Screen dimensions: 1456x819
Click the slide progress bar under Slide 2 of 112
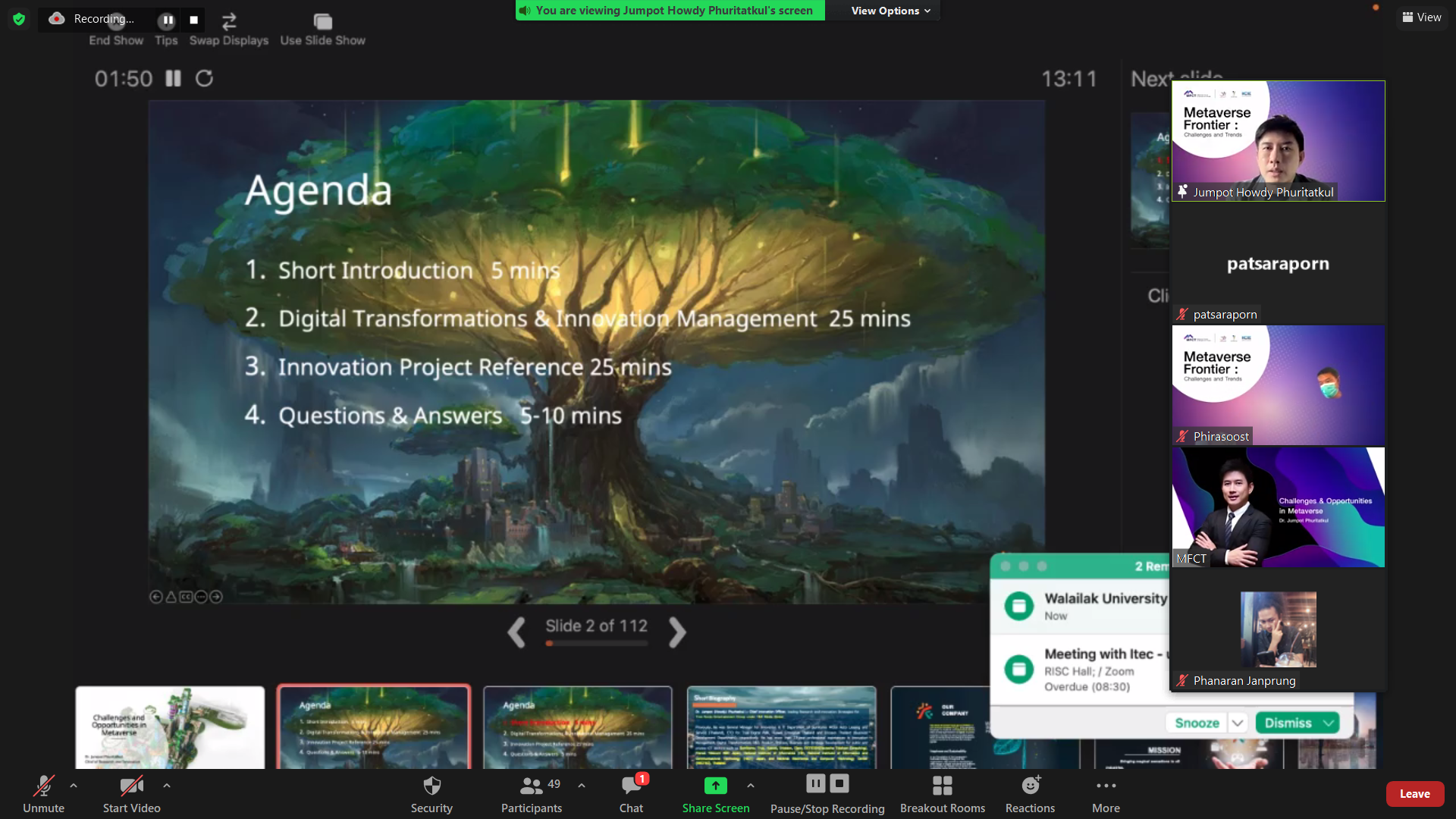597,644
